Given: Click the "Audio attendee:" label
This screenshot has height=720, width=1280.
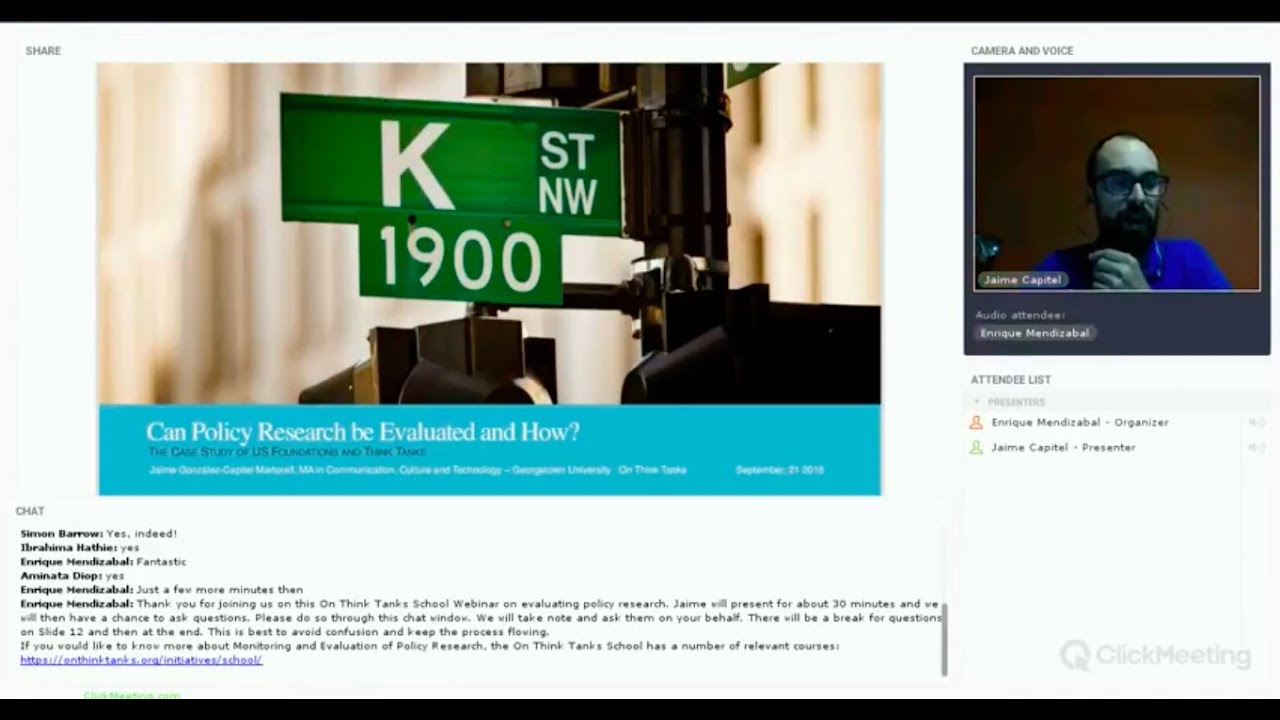Looking at the screenshot, I should pyautogui.click(x=1020, y=315).
